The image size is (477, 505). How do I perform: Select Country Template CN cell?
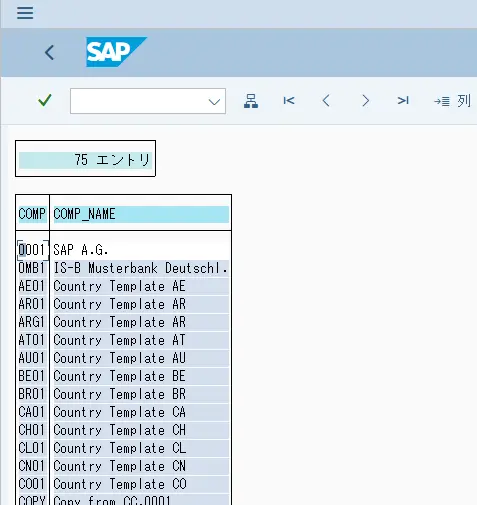[x=141, y=466]
